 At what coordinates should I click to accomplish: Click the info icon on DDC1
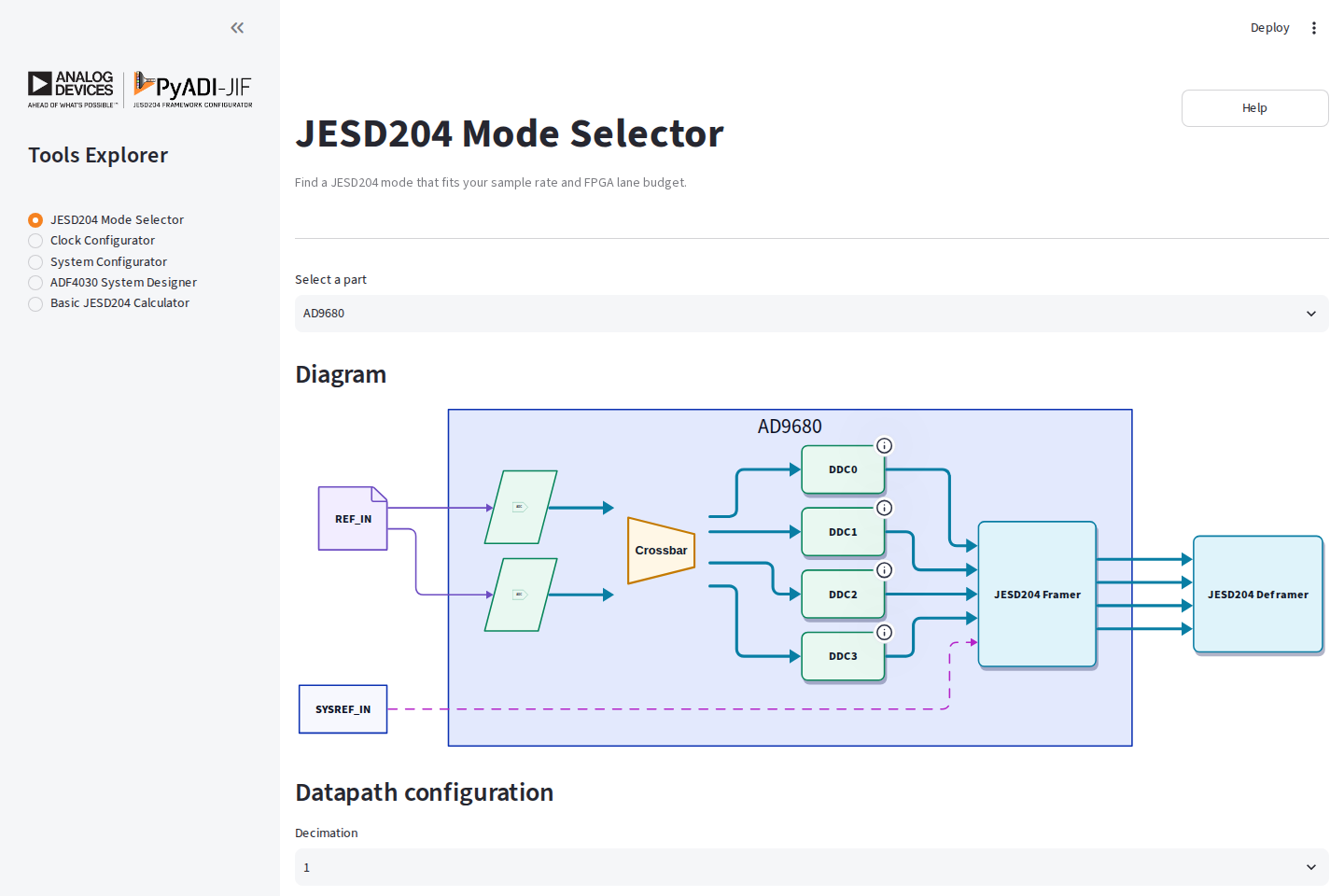884,508
